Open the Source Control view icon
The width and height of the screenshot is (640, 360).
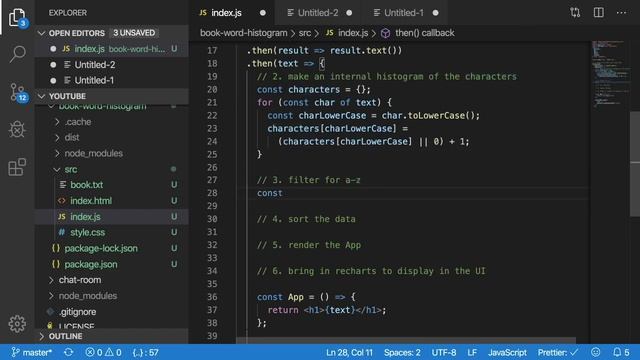click(18, 92)
